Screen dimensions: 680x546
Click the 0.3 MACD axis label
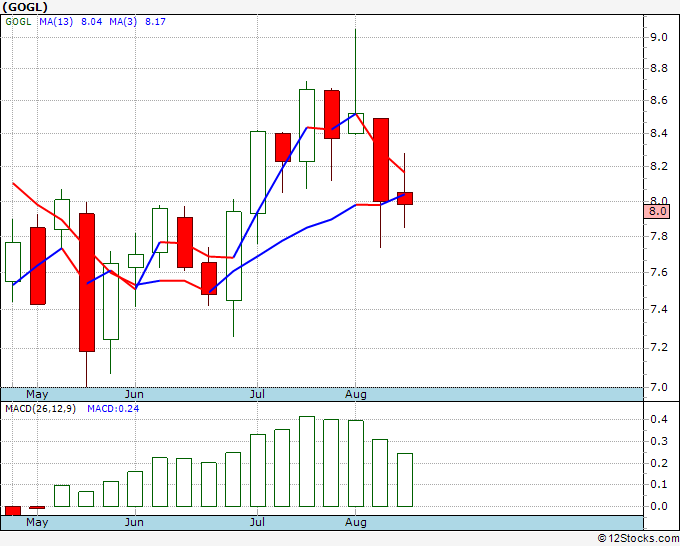coord(658,441)
